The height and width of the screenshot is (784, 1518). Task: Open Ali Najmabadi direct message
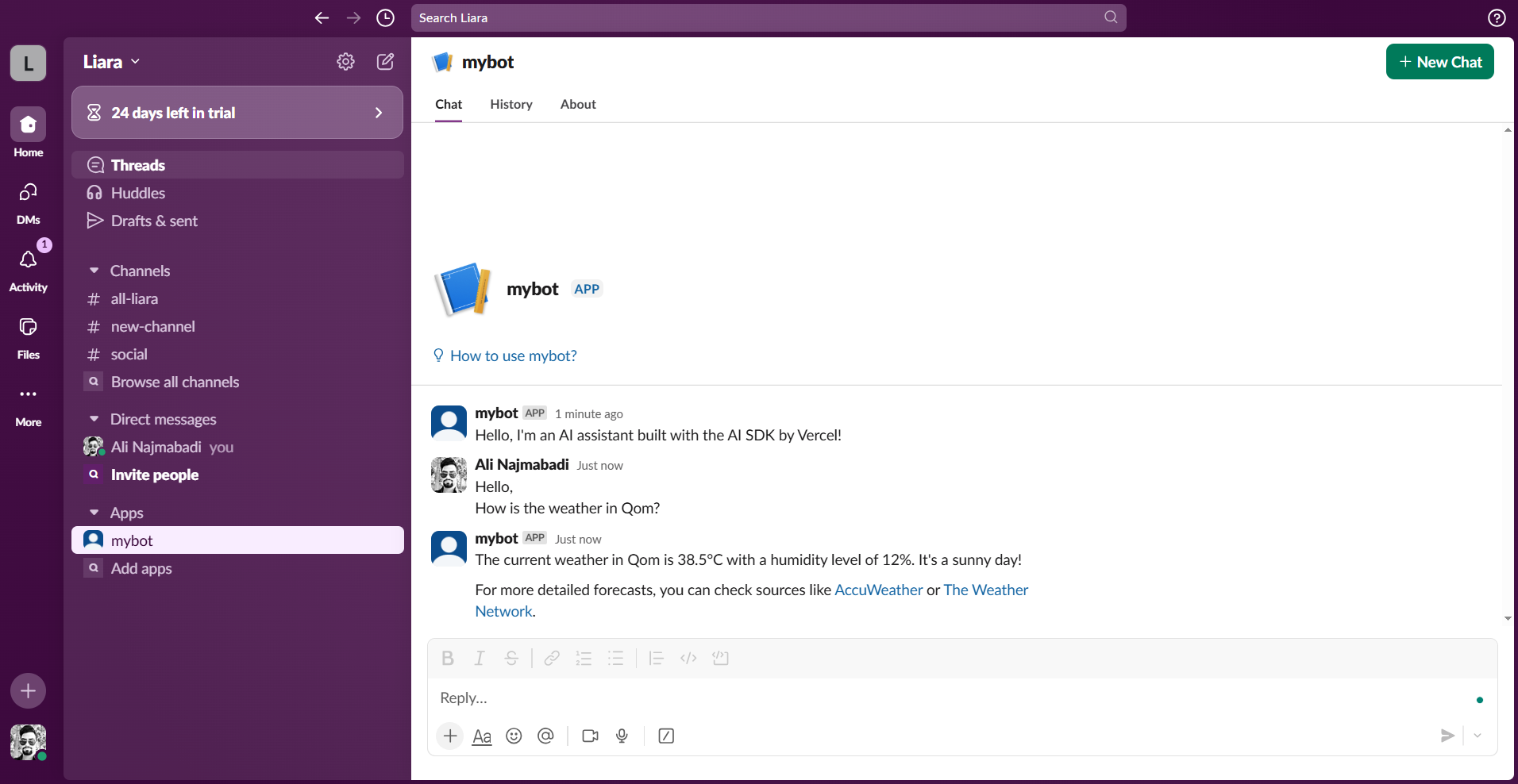[x=237, y=447]
